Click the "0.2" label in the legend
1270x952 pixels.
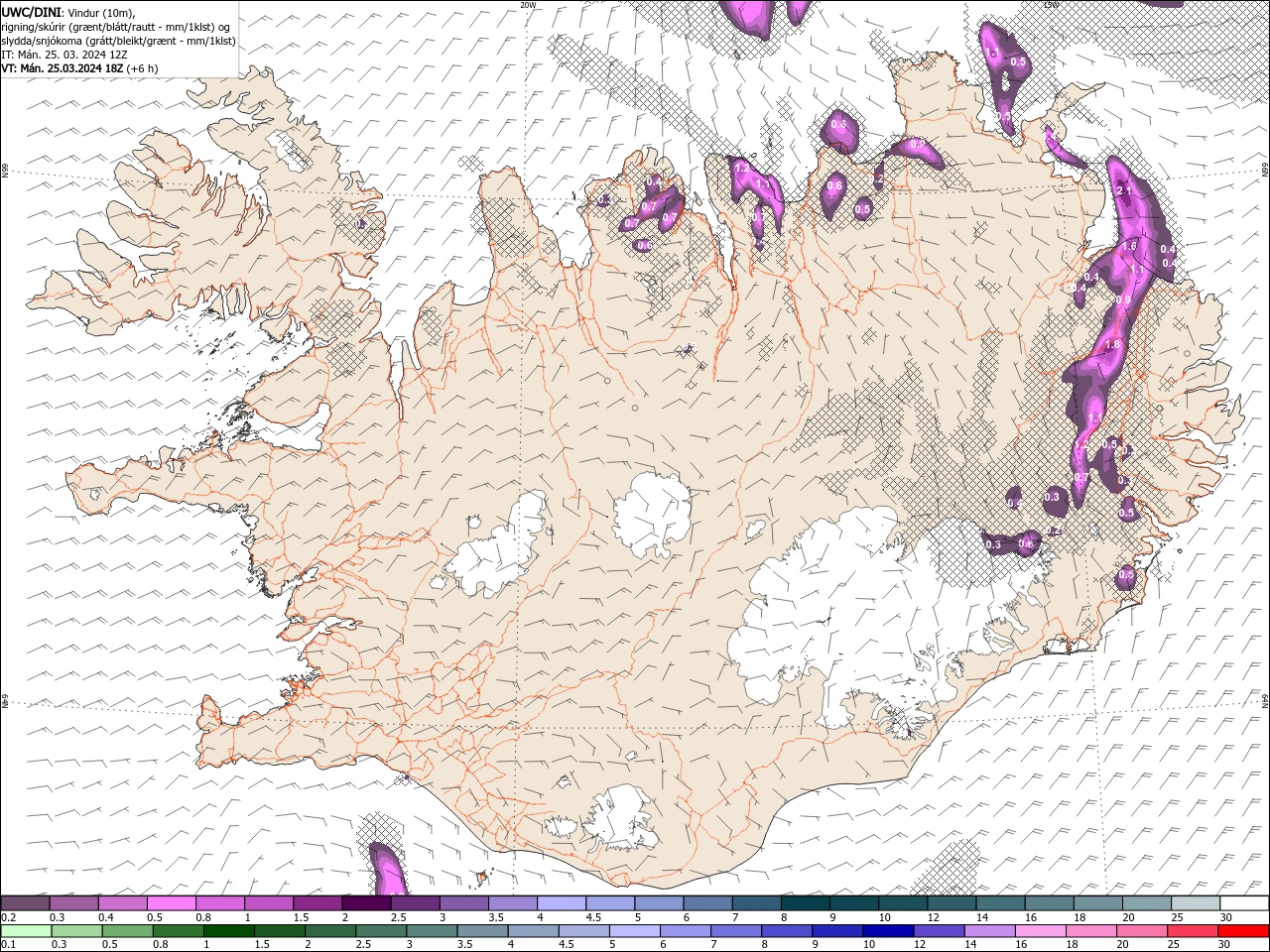click(x=10, y=917)
